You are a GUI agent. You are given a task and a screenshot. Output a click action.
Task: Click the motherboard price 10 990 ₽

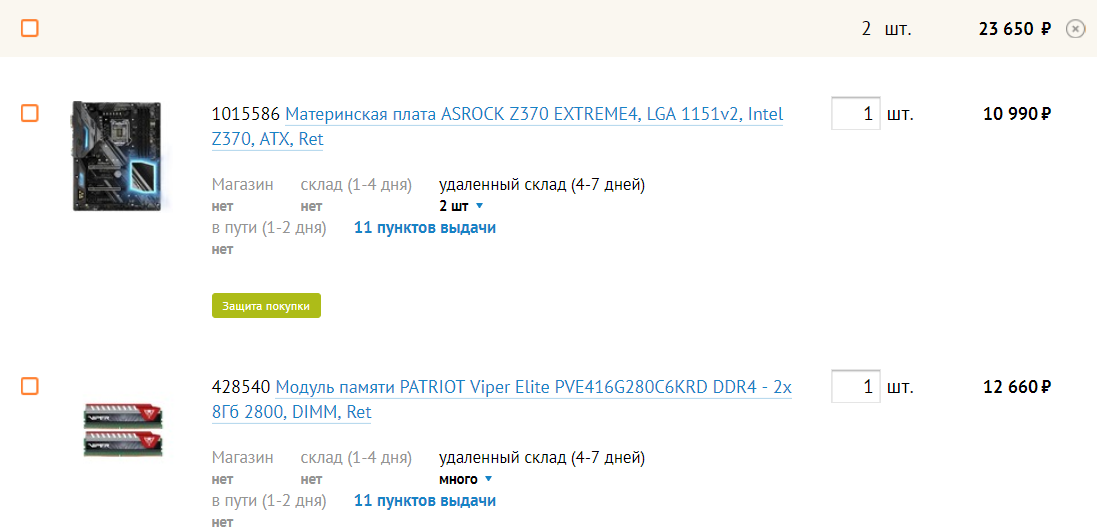(1016, 114)
